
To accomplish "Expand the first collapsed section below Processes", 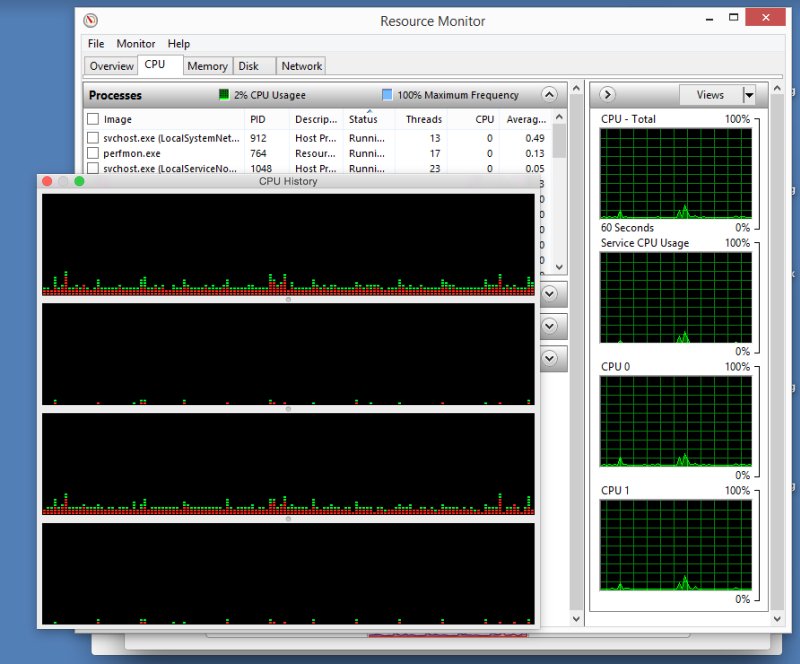I will coord(549,294).
